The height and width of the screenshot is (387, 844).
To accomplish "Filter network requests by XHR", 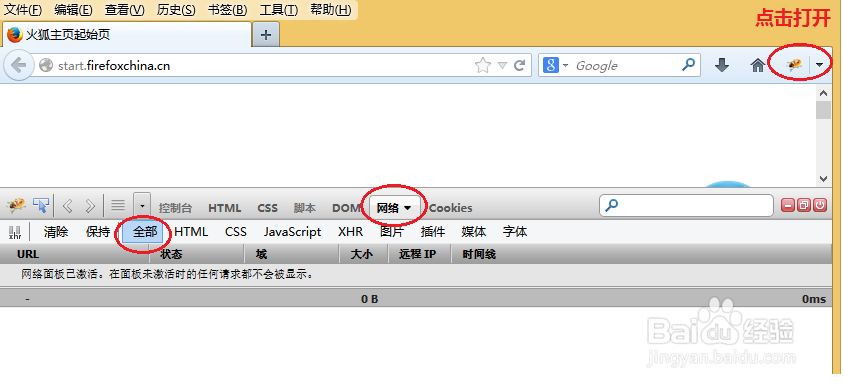I will 350,232.
